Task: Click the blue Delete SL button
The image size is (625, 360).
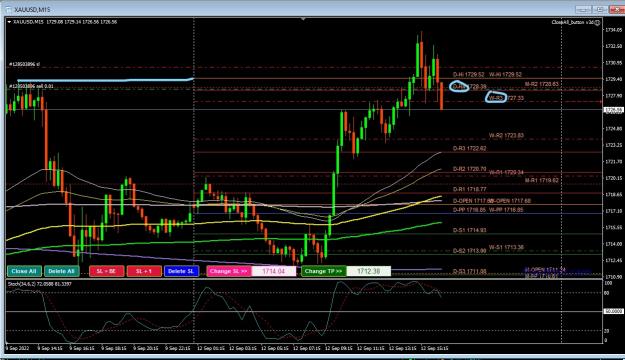Action: 181,271
